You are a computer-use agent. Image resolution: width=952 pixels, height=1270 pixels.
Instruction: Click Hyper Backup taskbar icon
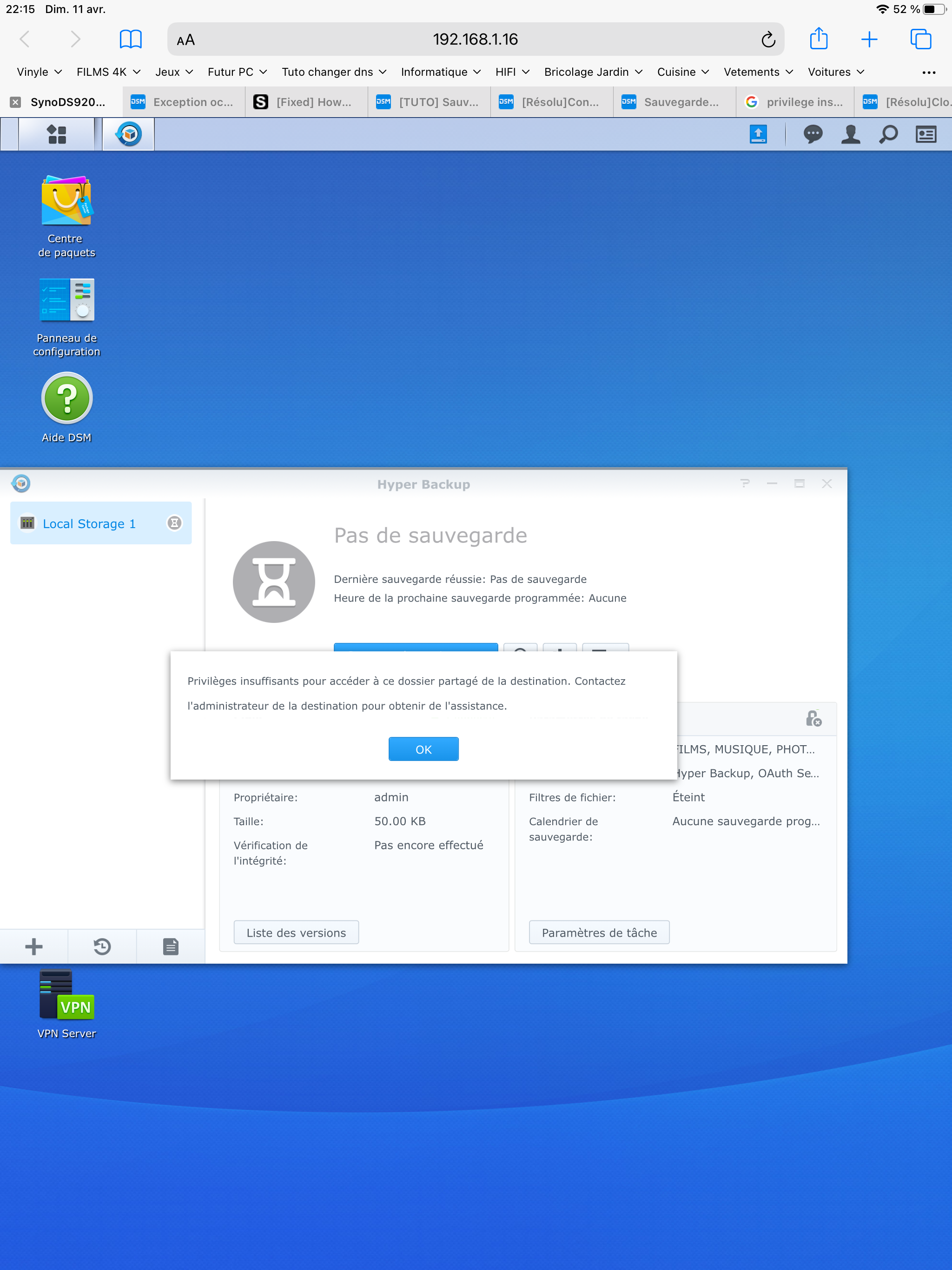click(x=129, y=134)
